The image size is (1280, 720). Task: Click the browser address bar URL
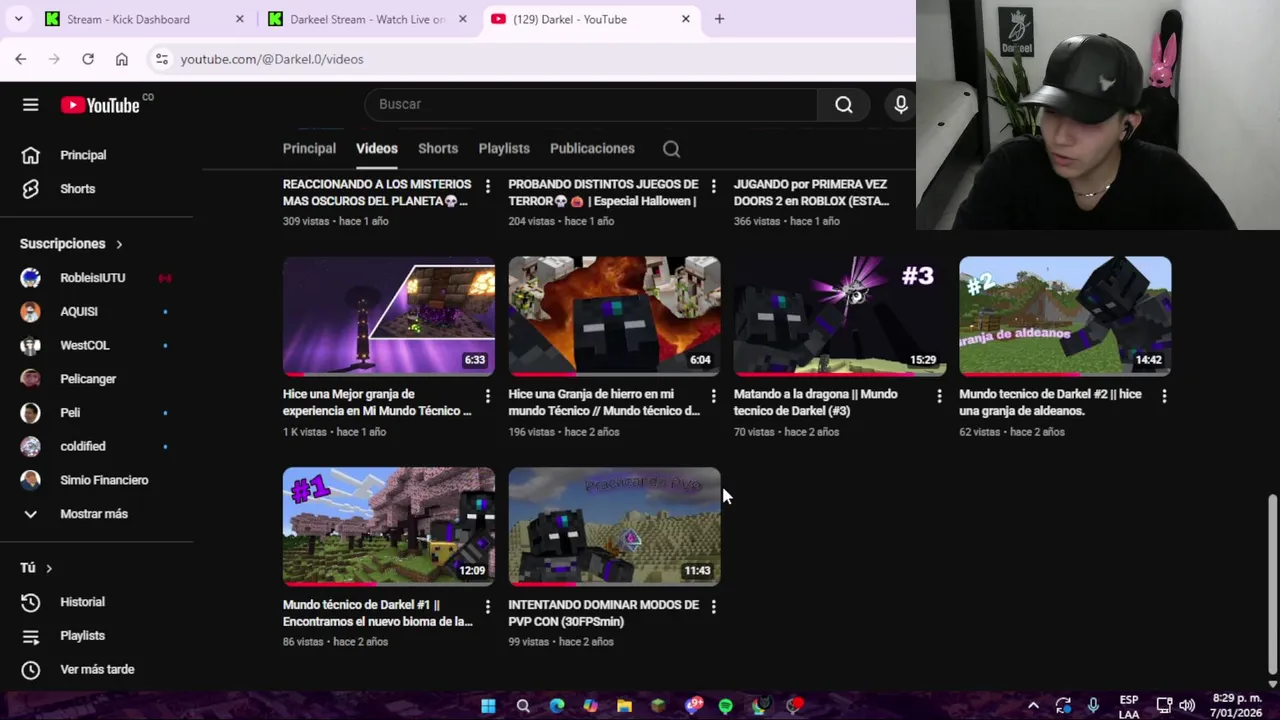[x=272, y=59]
